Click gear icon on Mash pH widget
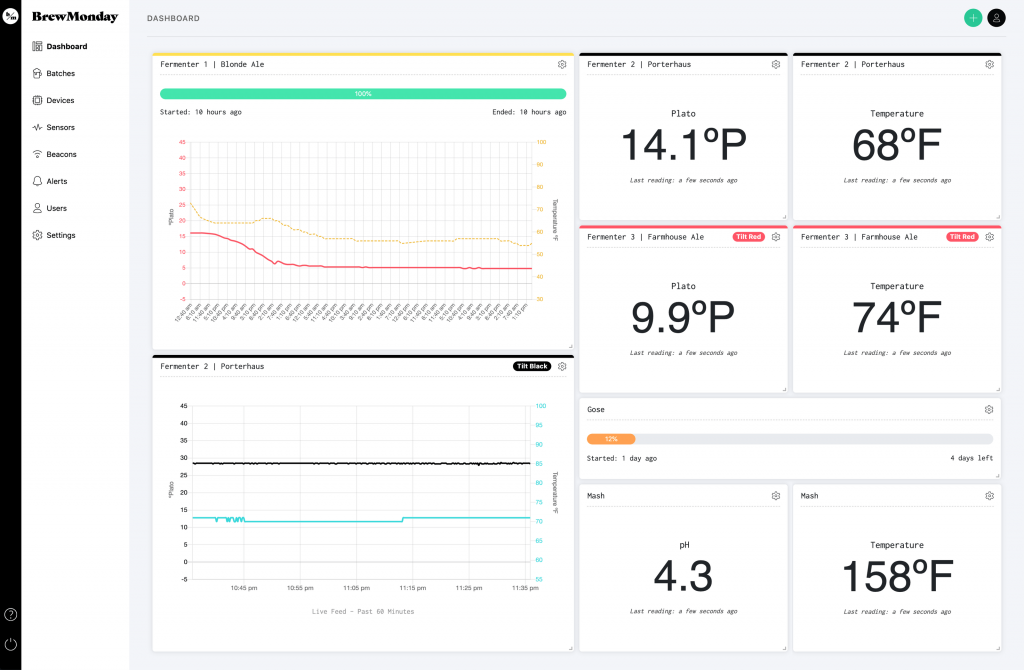This screenshot has height=670, width=1024. [x=776, y=496]
